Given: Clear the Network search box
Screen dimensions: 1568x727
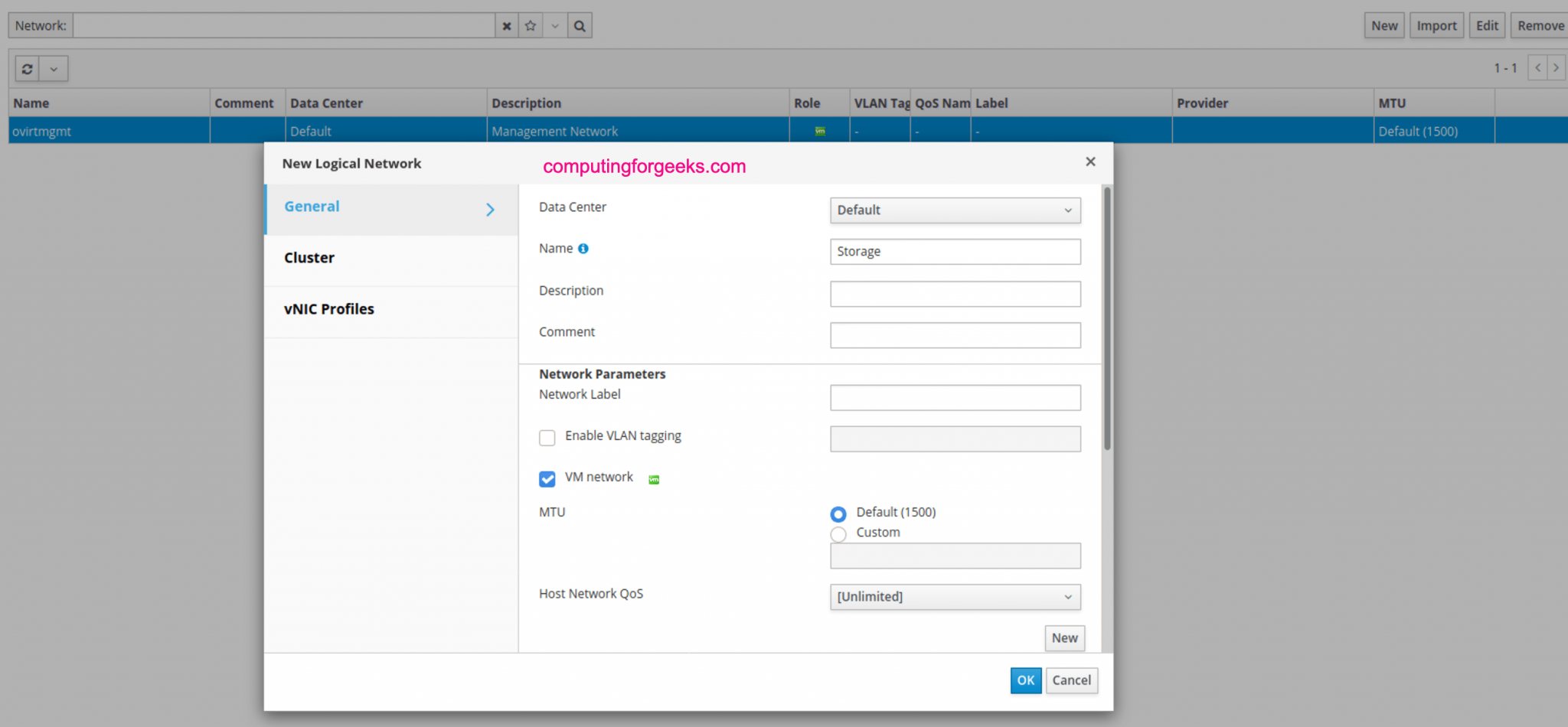Looking at the screenshot, I should click(x=506, y=24).
